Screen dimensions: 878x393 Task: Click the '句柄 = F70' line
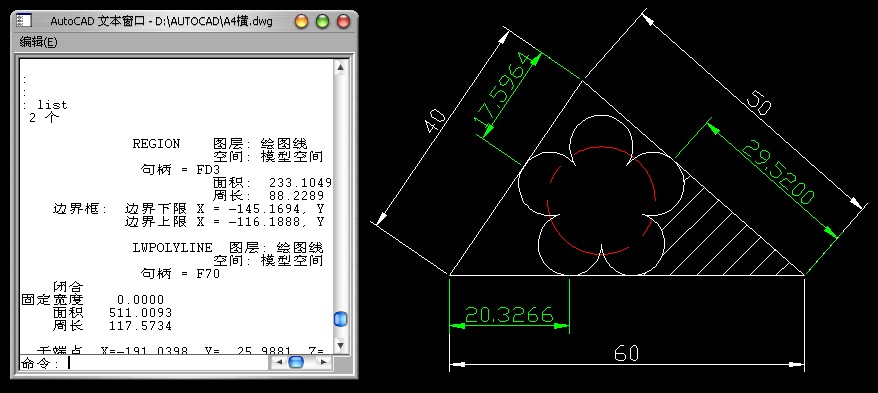tap(180, 274)
